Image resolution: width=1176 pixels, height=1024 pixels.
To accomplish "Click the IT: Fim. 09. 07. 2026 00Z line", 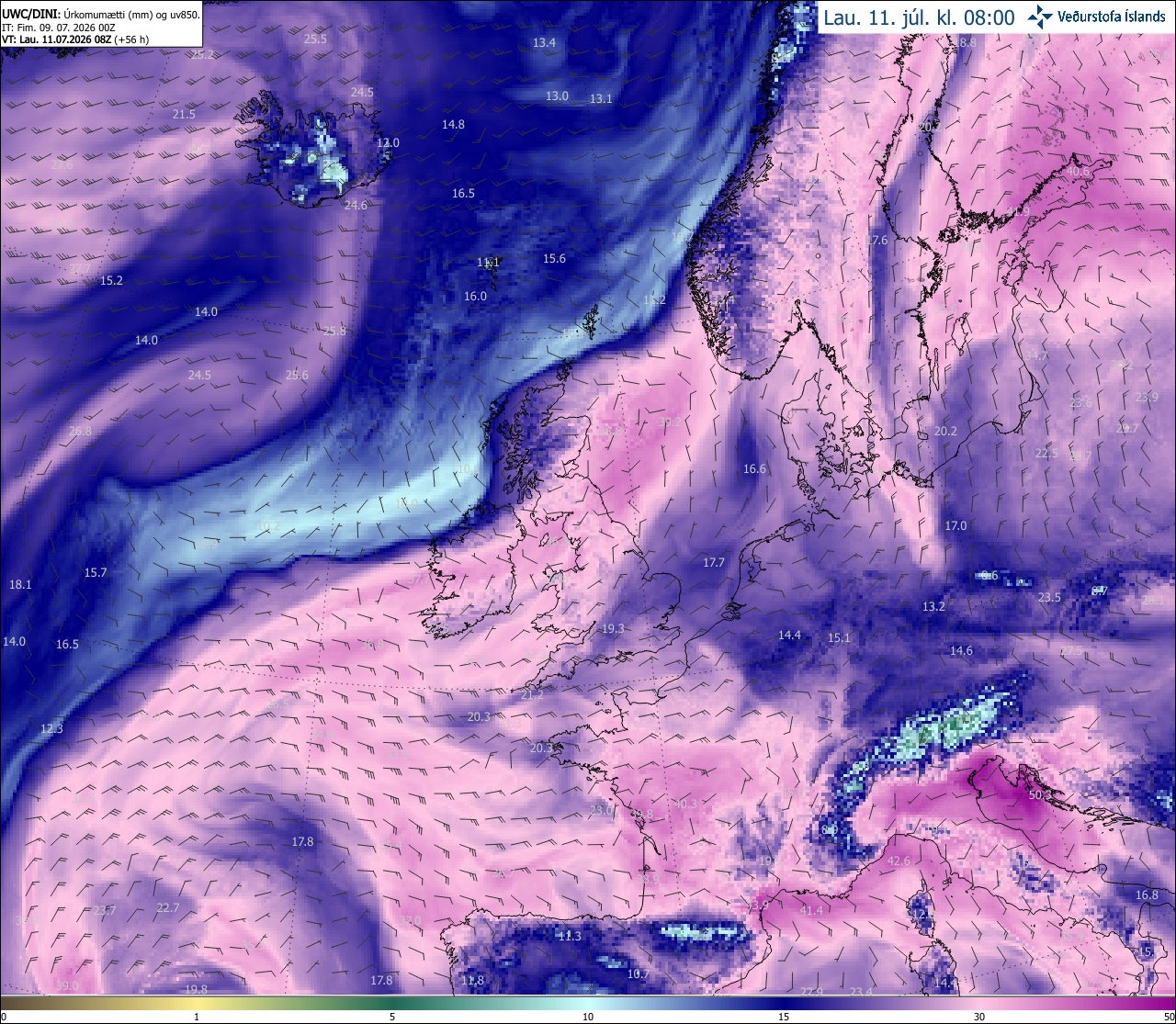I will pyautogui.click(x=58, y=27).
